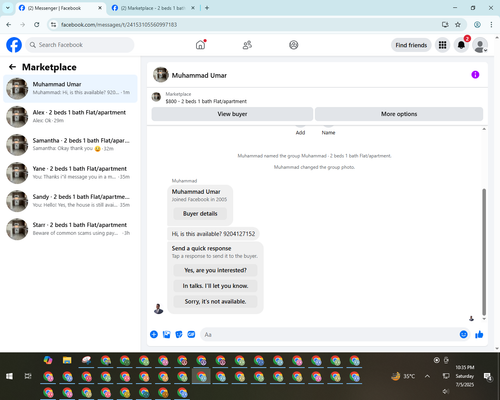This screenshot has height=400, width=500.
Task: Switch to the Marketplace browser tab
Action: (x=153, y=8)
